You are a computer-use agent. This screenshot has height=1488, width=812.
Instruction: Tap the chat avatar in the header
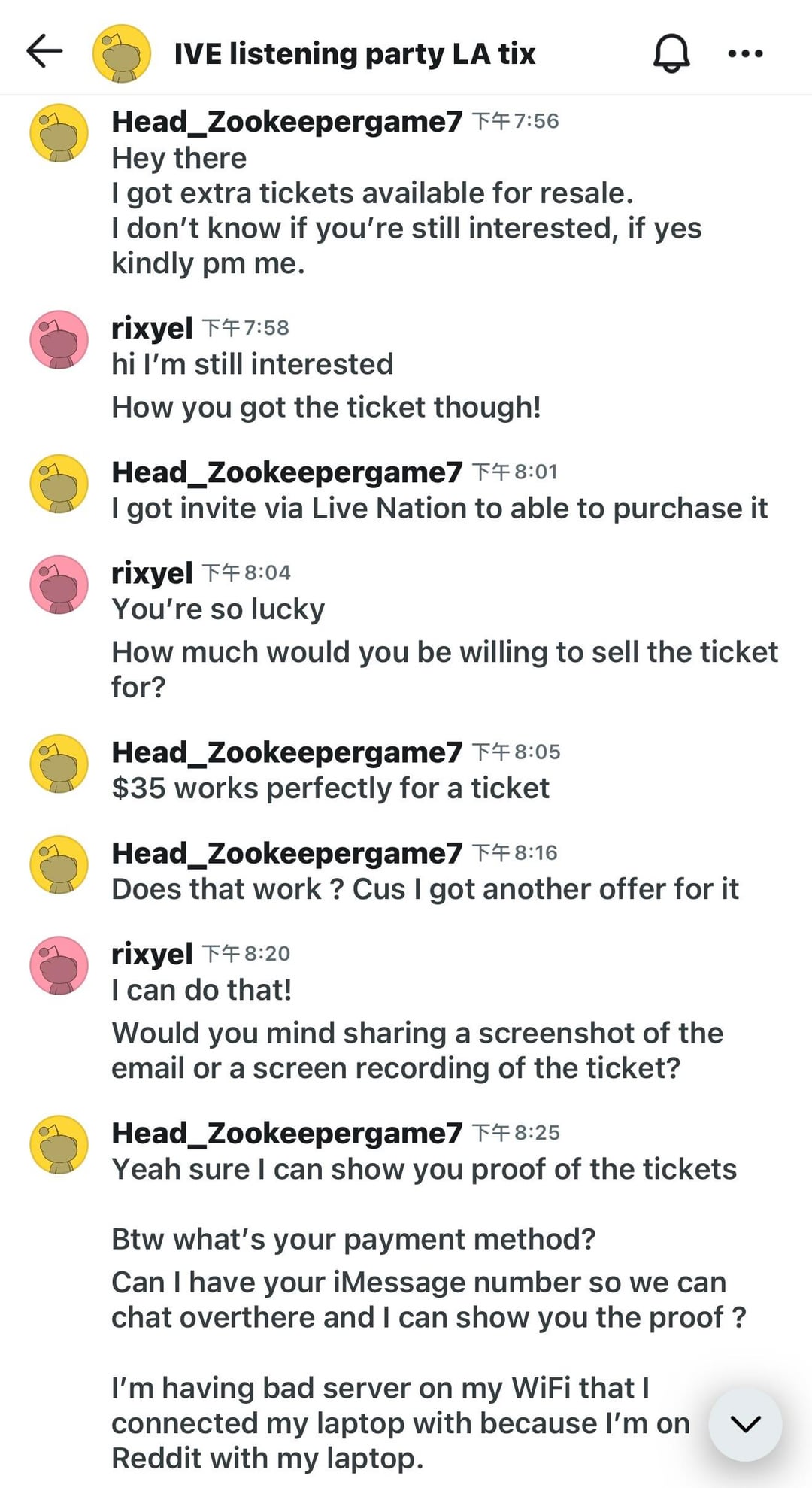coord(121,53)
